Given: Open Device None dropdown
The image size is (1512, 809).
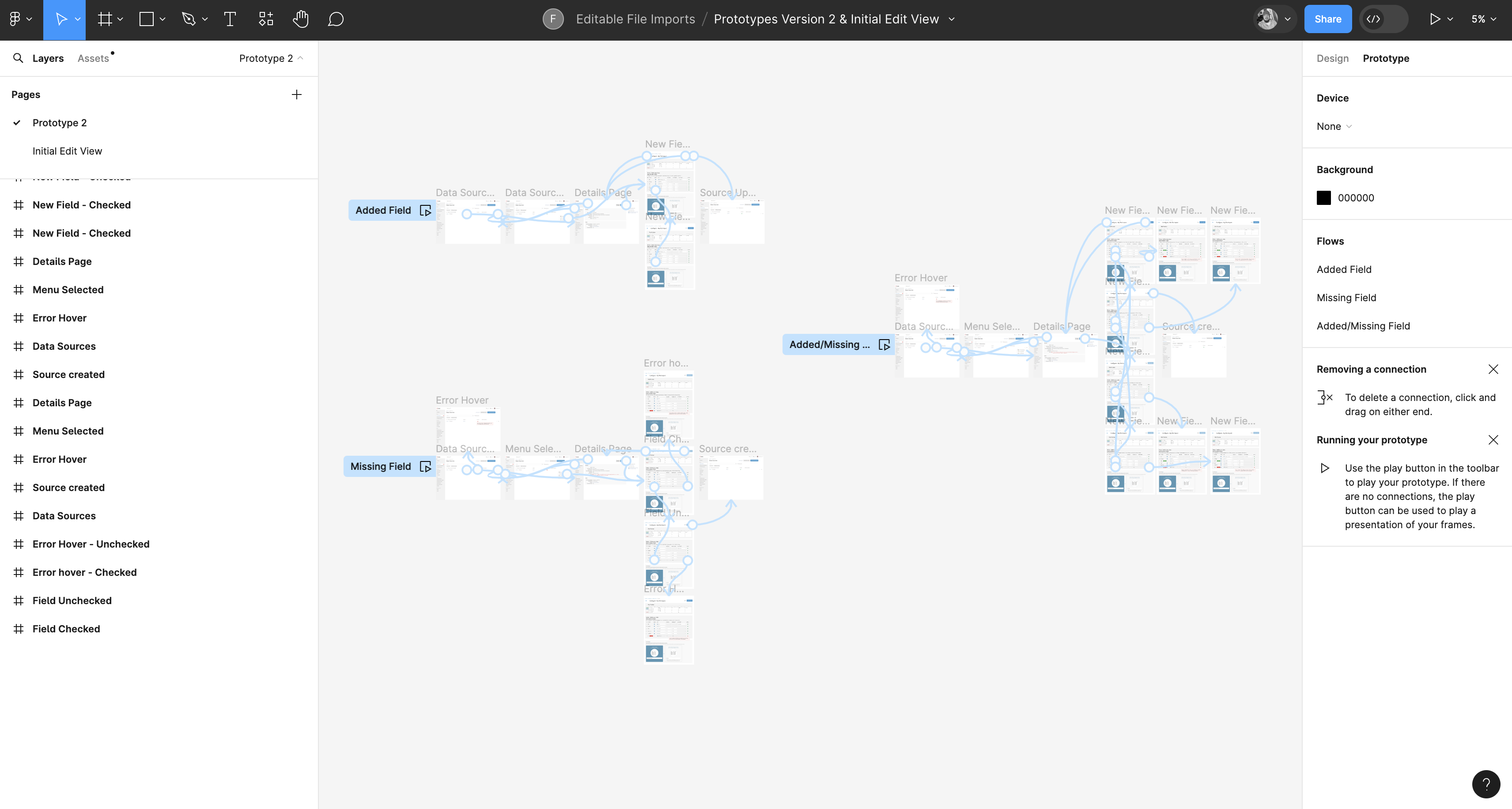Looking at the screenshot, I should [1334, 126].
